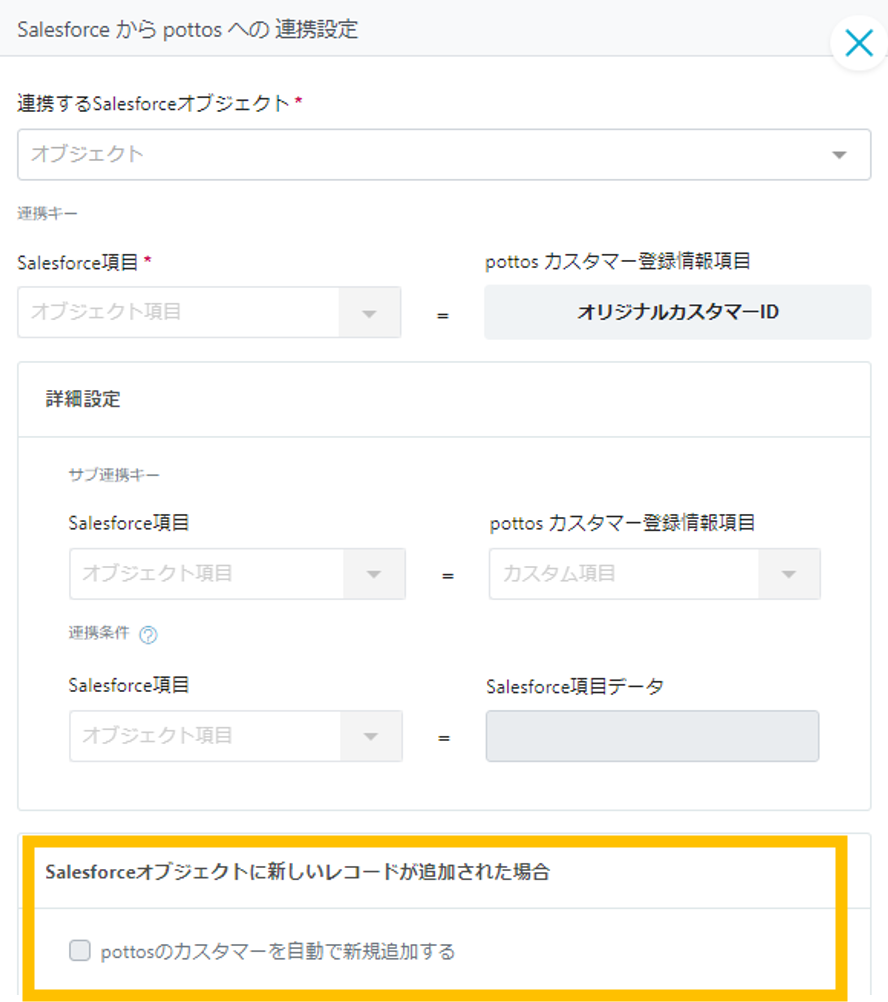
Task: Click the サブ連携キー label
Action: tap(114, 475)
